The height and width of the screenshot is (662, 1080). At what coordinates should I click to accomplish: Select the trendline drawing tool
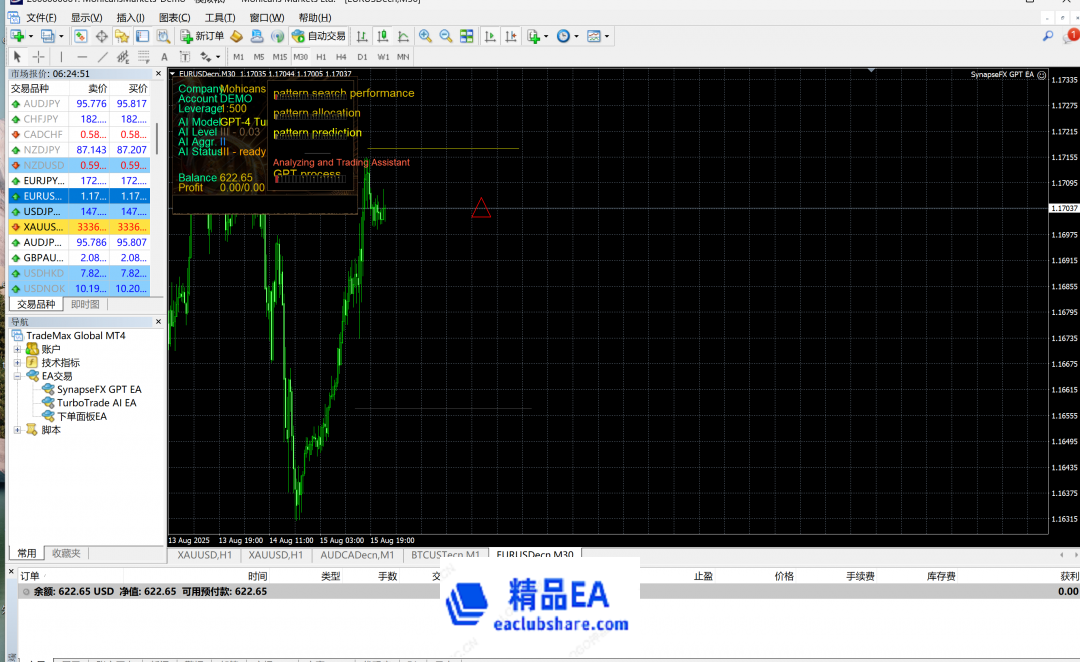click(x=103, y=57)
